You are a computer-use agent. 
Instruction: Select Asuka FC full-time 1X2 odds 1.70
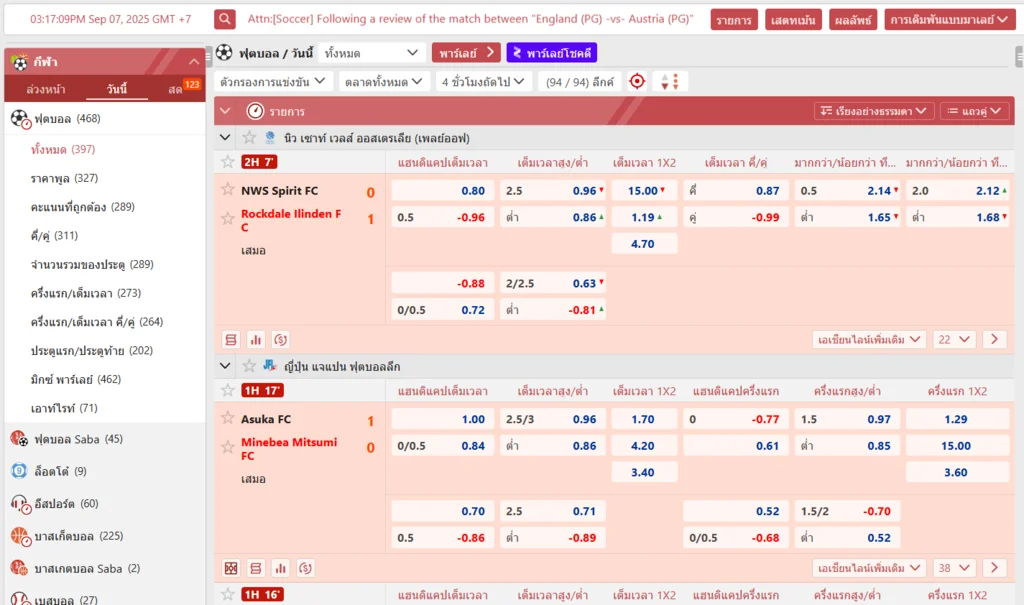click(x=645, y=419)
